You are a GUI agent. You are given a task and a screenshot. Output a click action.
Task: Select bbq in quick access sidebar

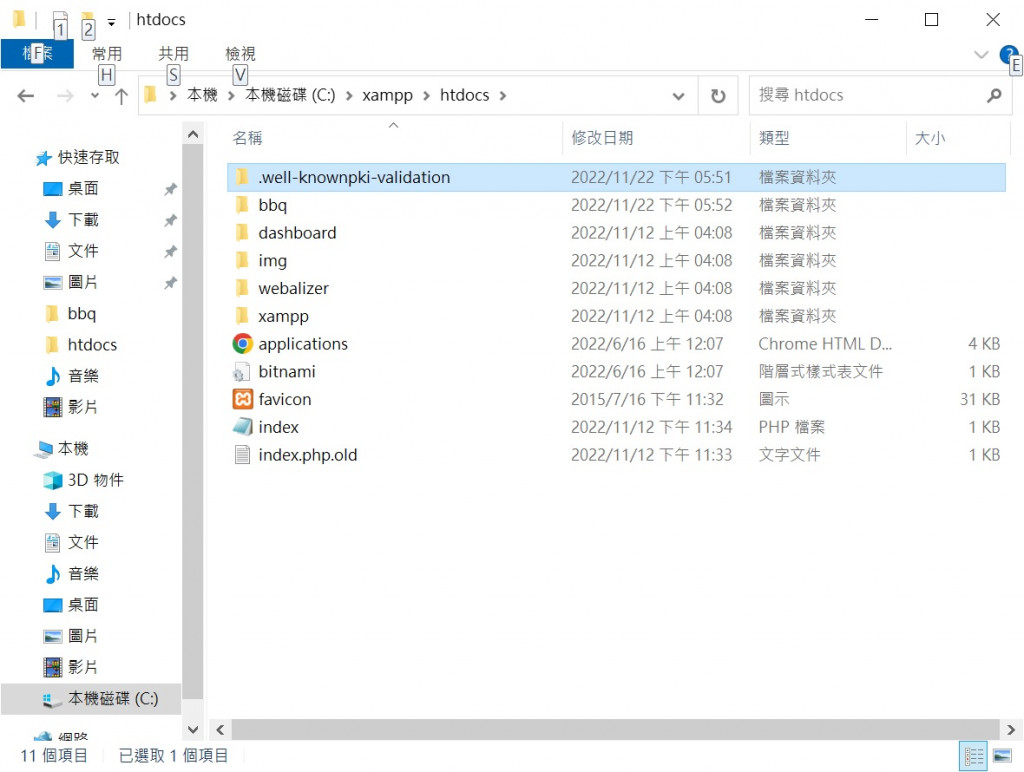(71, 314)
